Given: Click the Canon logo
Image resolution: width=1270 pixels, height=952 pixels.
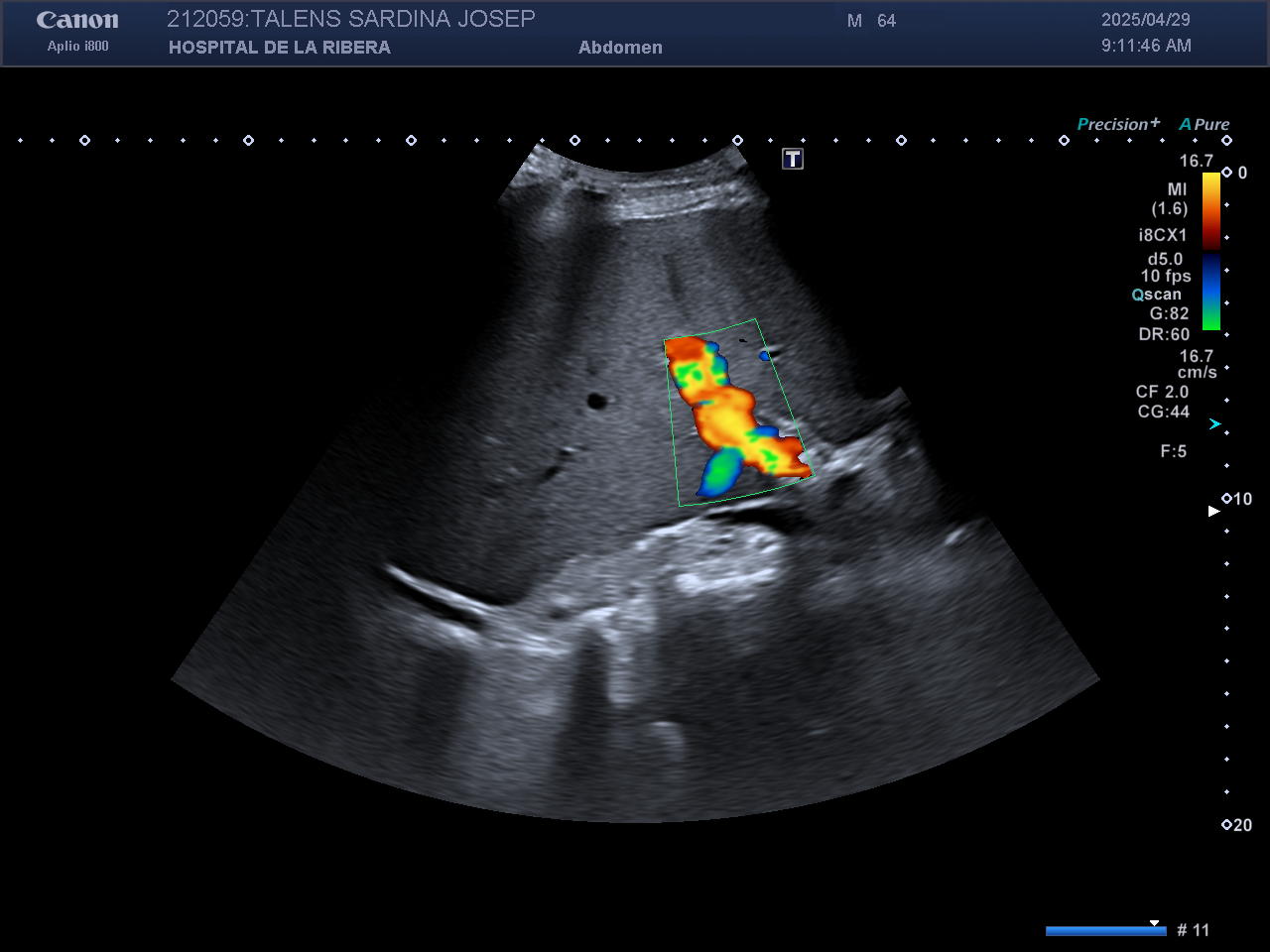Looking at the screenshot, I should [77, 21].
